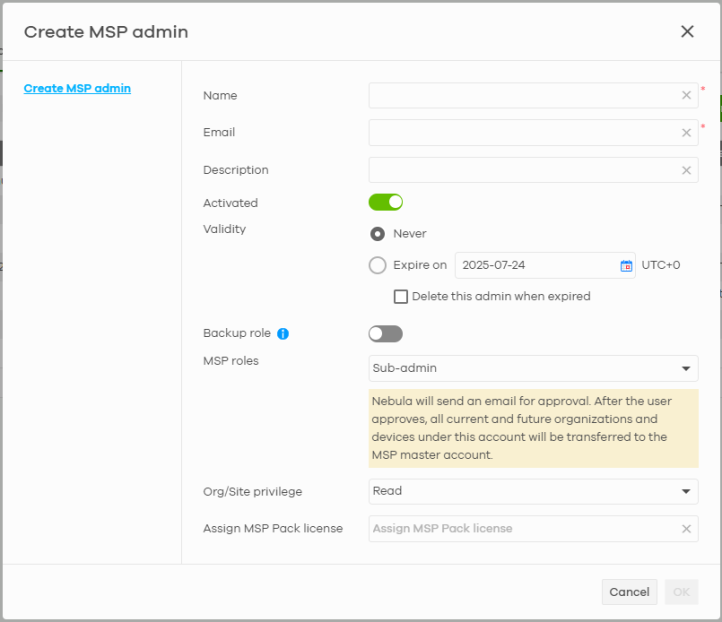The width and height of the screenshot is (722, 622).
Task: Check Delete this admin when expired
Action: pyautogui.click(x=401, y=297)
